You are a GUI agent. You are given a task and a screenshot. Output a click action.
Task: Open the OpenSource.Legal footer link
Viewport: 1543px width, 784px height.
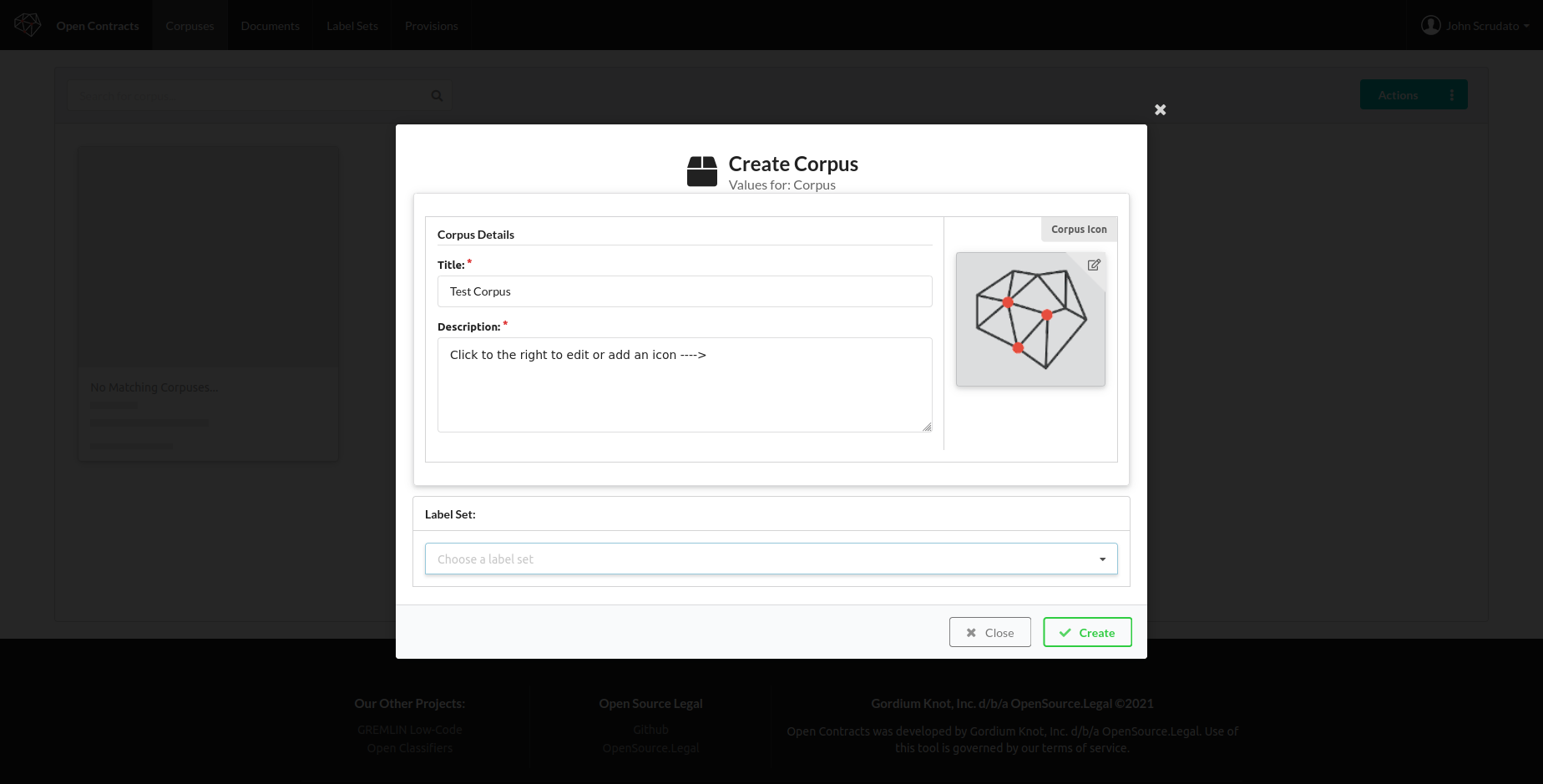651,748
